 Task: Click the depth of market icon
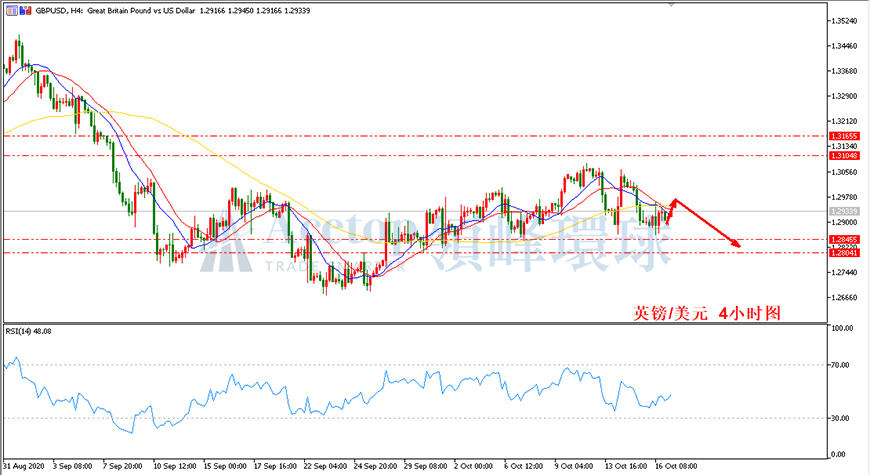[x=26, y=11]
